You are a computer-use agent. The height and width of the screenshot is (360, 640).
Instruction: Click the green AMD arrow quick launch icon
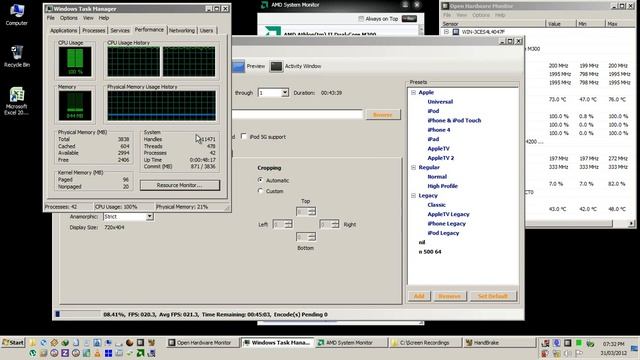(140, 353)
